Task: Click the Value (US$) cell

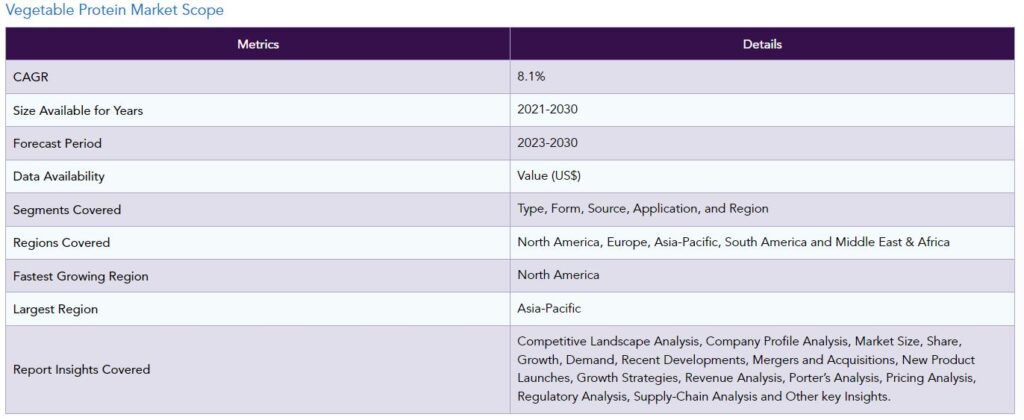Action: 549,176
